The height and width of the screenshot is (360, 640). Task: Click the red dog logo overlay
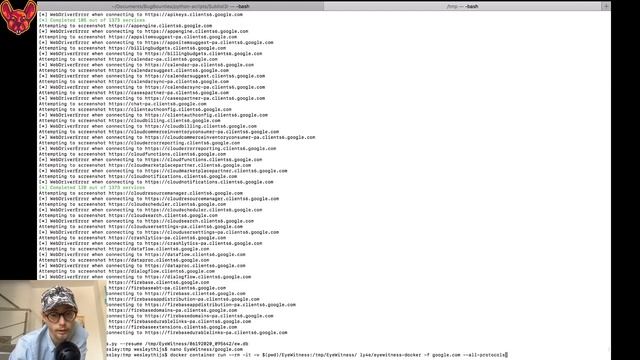pyautogui.click(x=18, y=18)
